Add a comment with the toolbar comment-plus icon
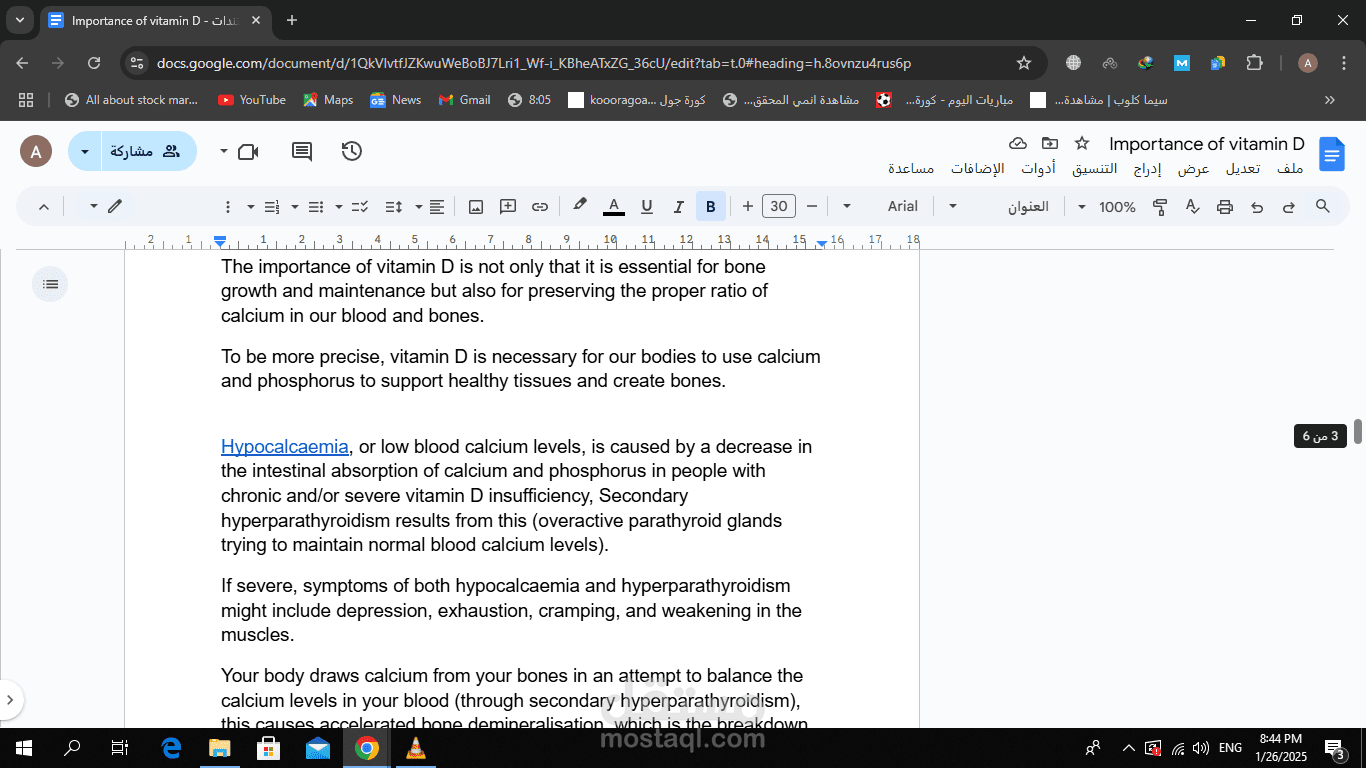Image resolution: width=1366 pixels, height=768 pixels. pyautogui.click(x=508, y=207)
